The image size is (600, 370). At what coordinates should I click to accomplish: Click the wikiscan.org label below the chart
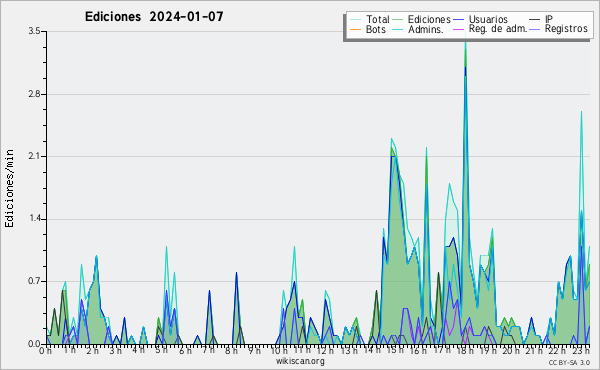coord(300,361)
